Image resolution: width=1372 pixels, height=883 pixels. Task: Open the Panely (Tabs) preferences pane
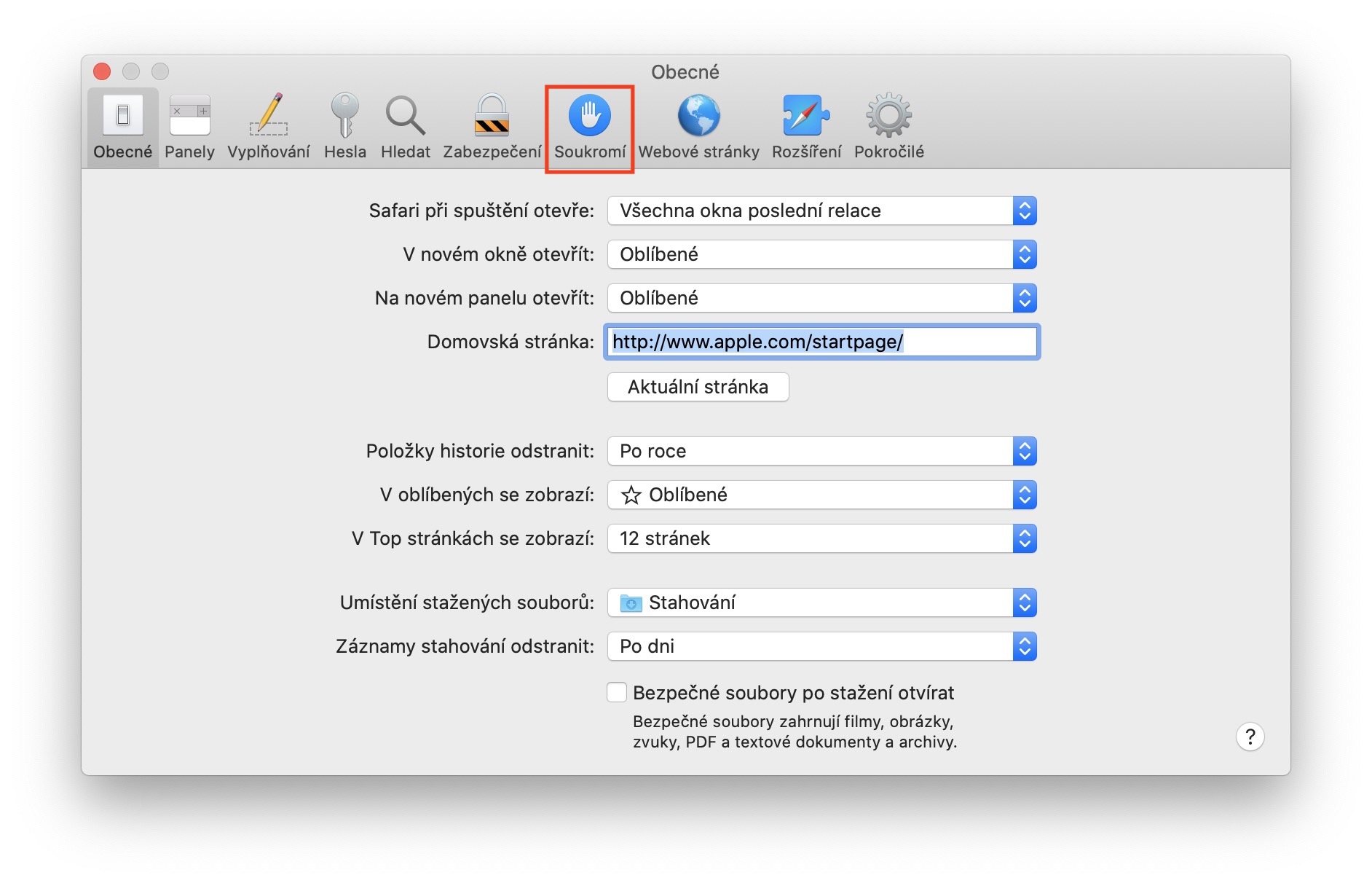(189, 127)
